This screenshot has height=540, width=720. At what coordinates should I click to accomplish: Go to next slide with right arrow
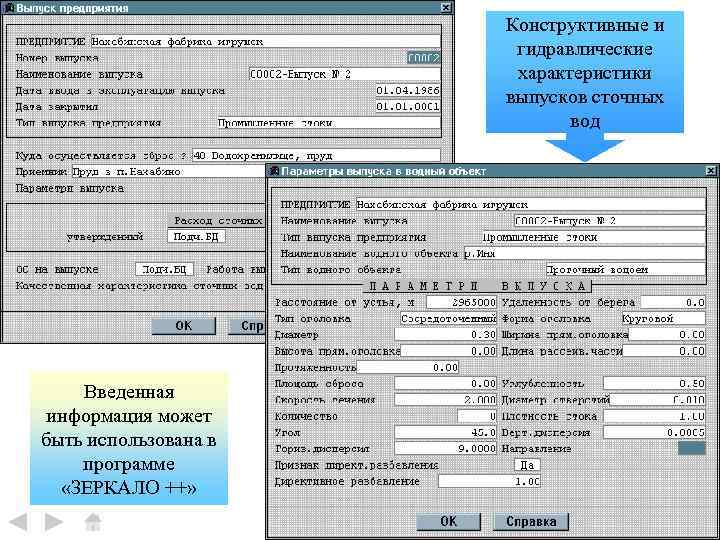[53, 522]
